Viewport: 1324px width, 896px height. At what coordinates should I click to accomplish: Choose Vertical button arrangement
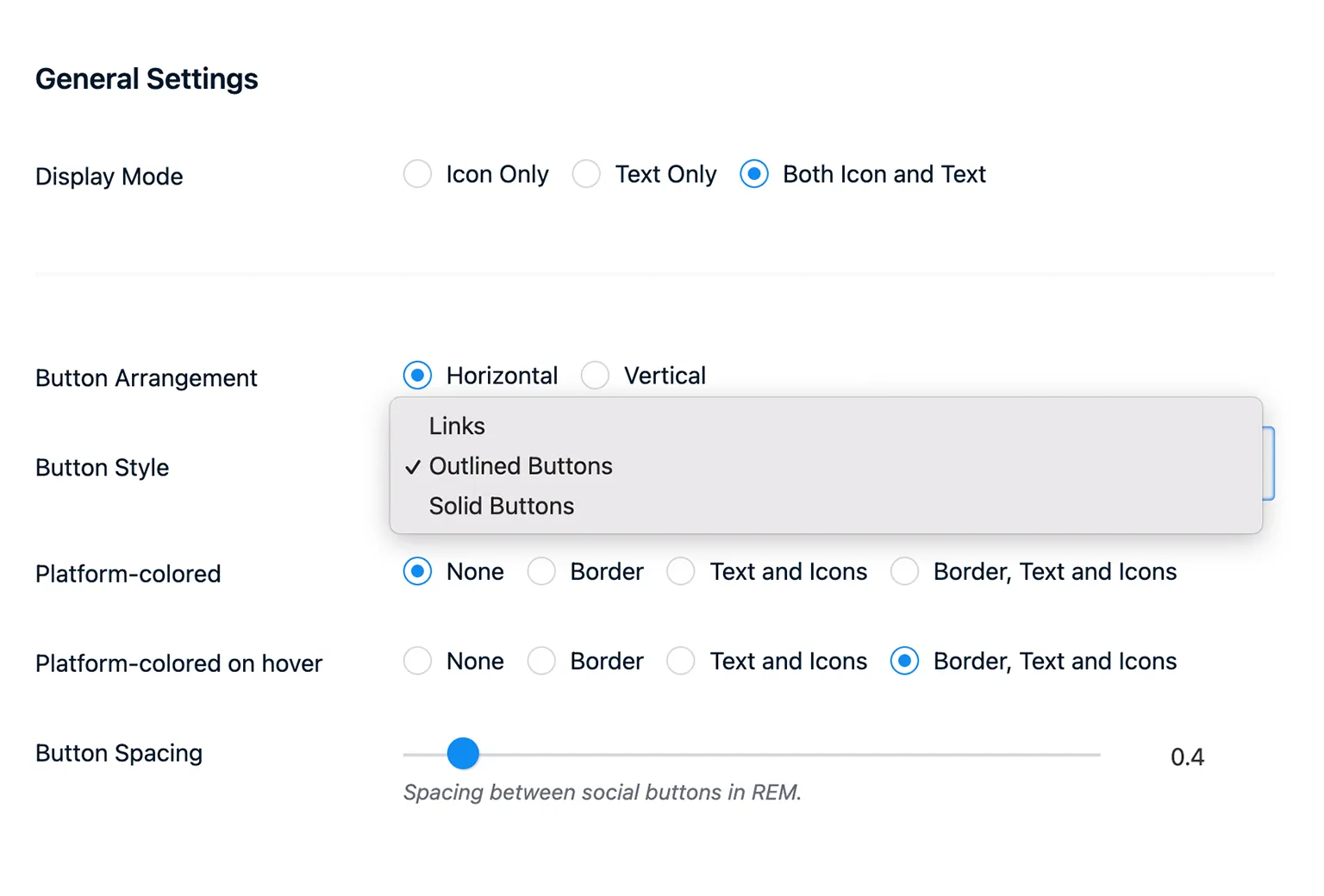pos(595,375)
